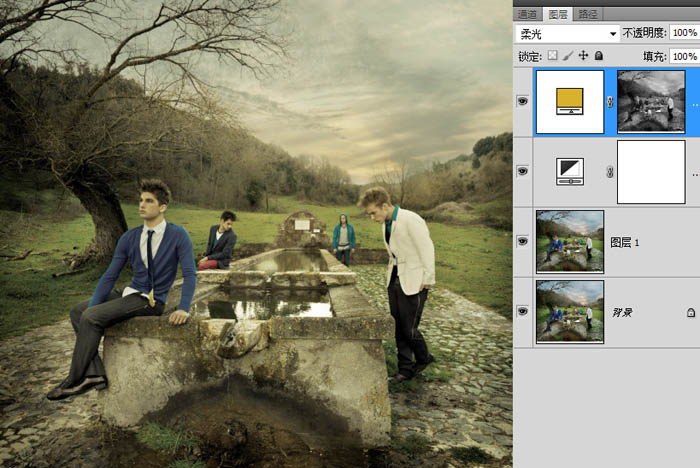Click the 图层 1 layer name

[x=625, y=242]
